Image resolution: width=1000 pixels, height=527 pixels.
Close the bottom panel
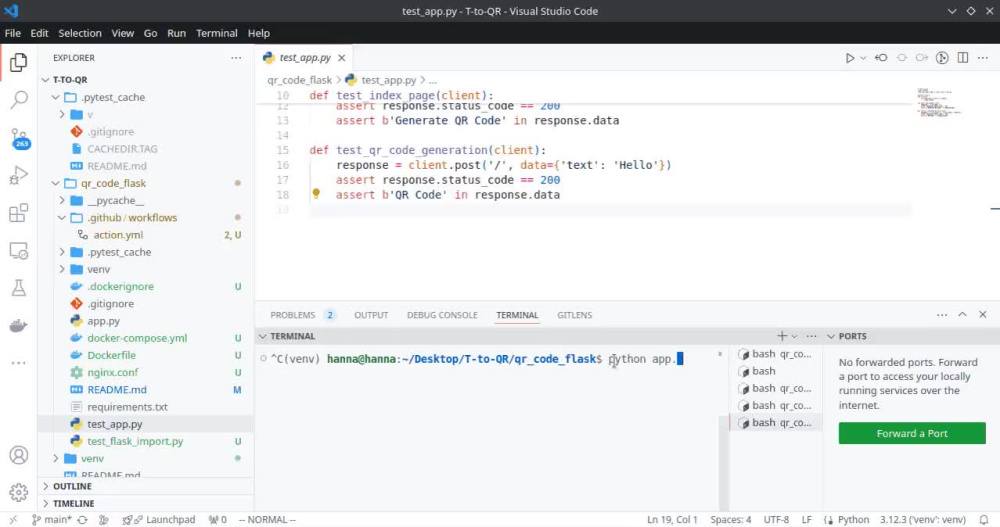(x=983, y=315)
